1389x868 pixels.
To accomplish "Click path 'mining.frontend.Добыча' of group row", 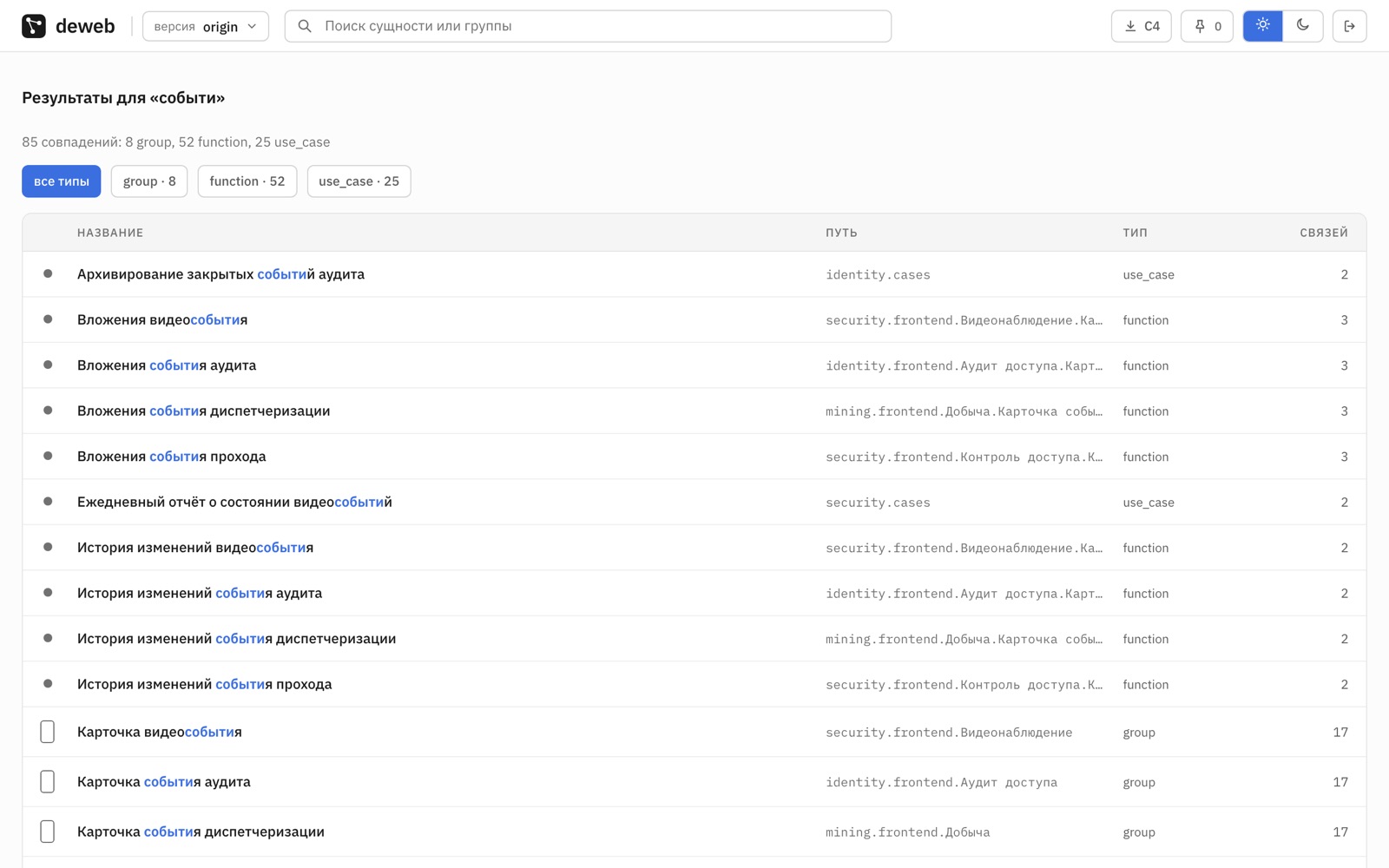I will (907, 832).
